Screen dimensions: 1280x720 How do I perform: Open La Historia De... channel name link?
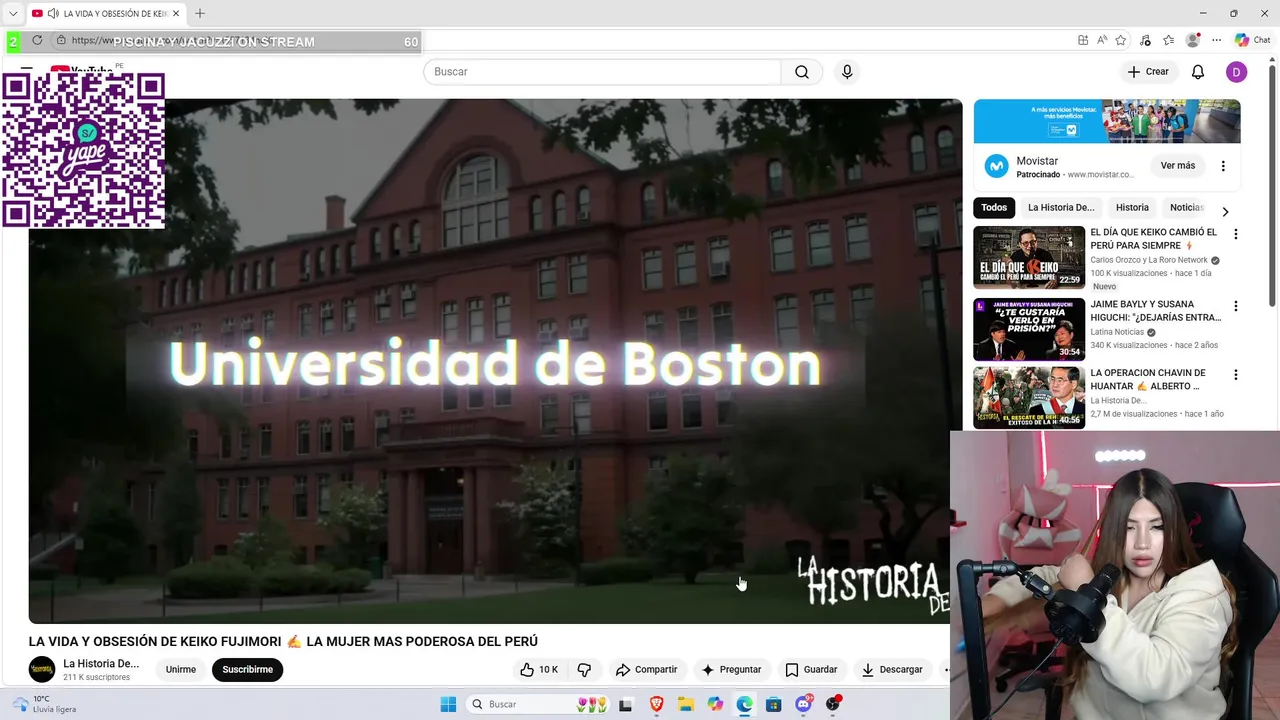click(x=101, y=663)
